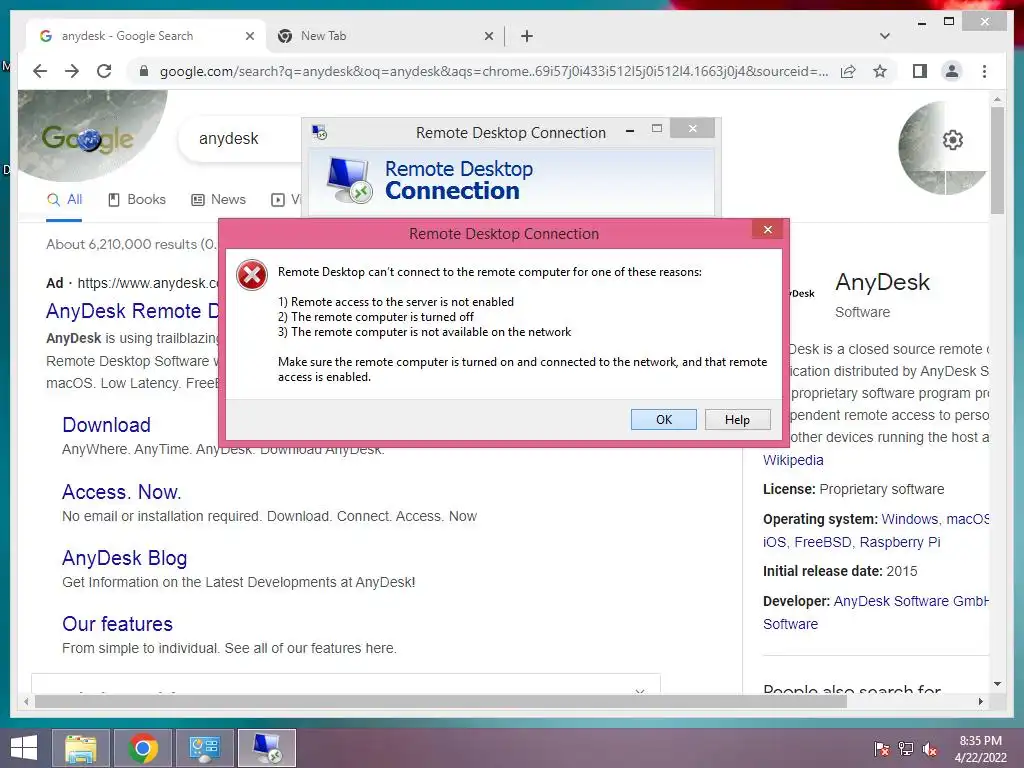Viewport: 1024px width, 768px height.
Task: Click the FreeBSD operating system link
Action: [x=823, y=542]
